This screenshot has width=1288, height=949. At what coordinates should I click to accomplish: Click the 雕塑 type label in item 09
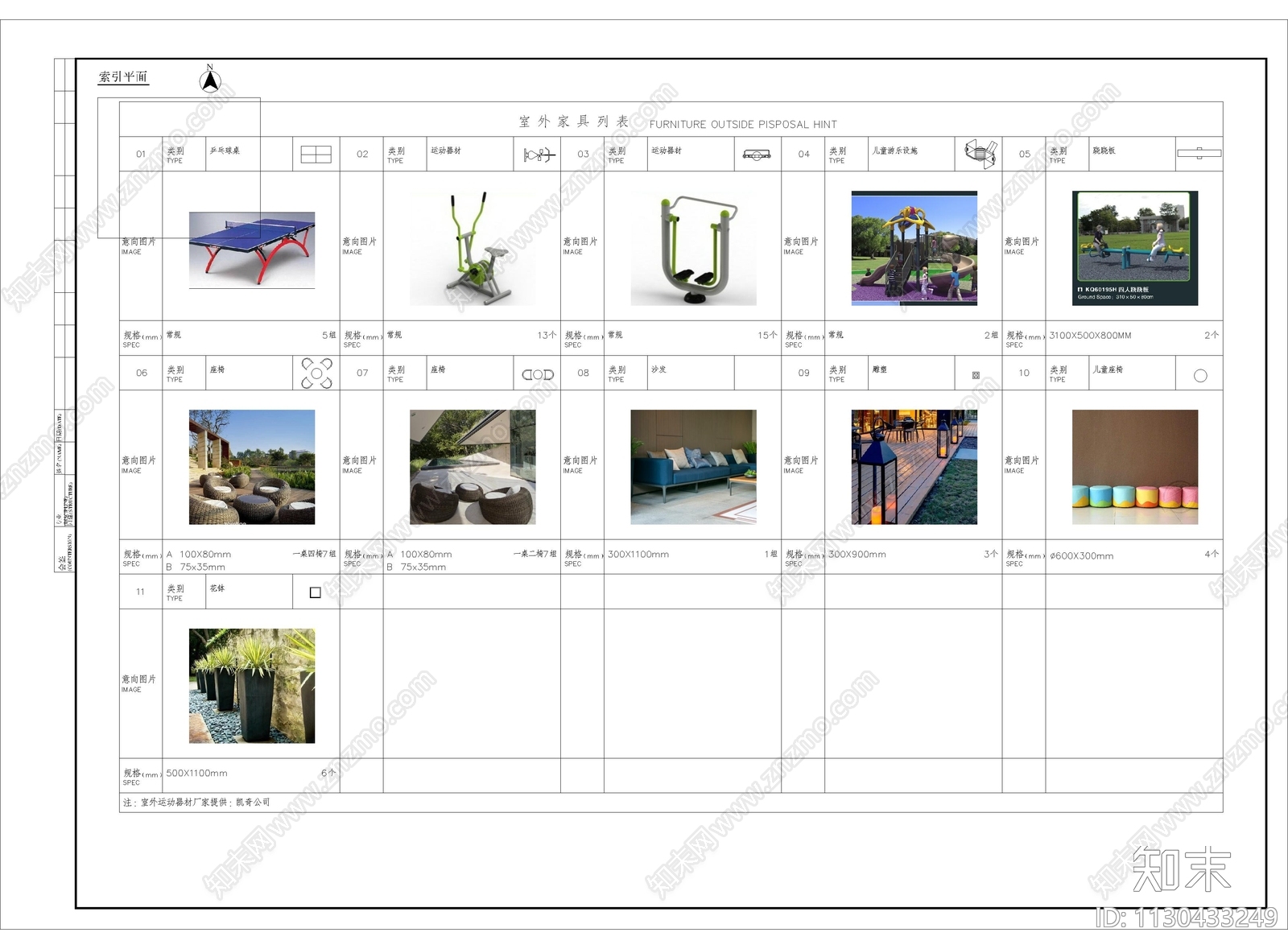coord(879,369)
